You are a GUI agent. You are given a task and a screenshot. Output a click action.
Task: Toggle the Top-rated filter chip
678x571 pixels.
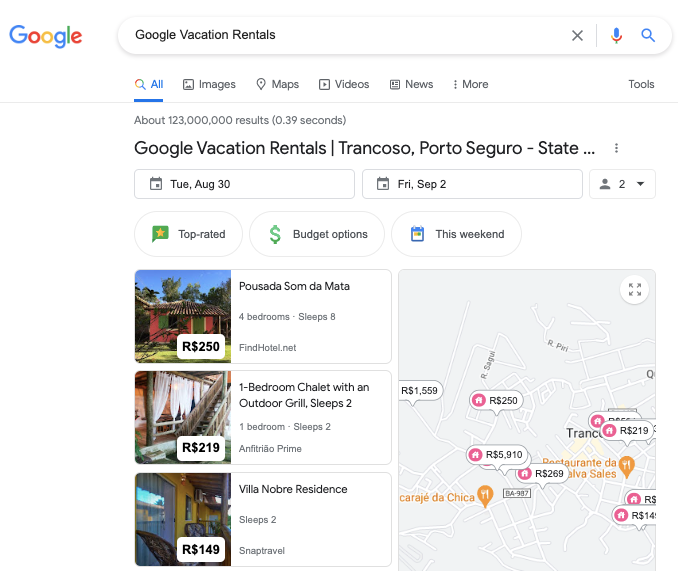pyautogui.click(x=188, y=234)
